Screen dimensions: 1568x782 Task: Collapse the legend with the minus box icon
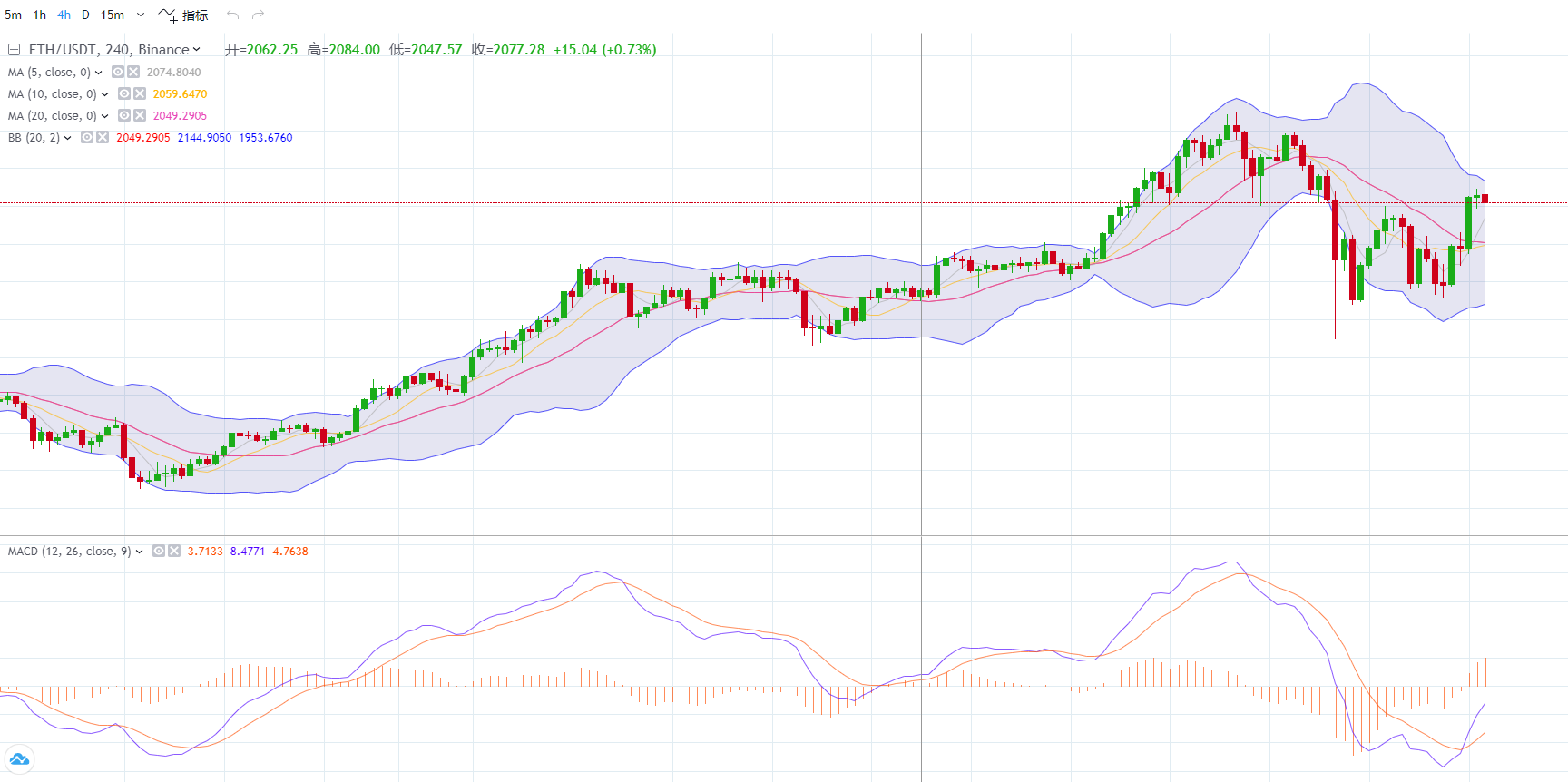tap(15, 50)
